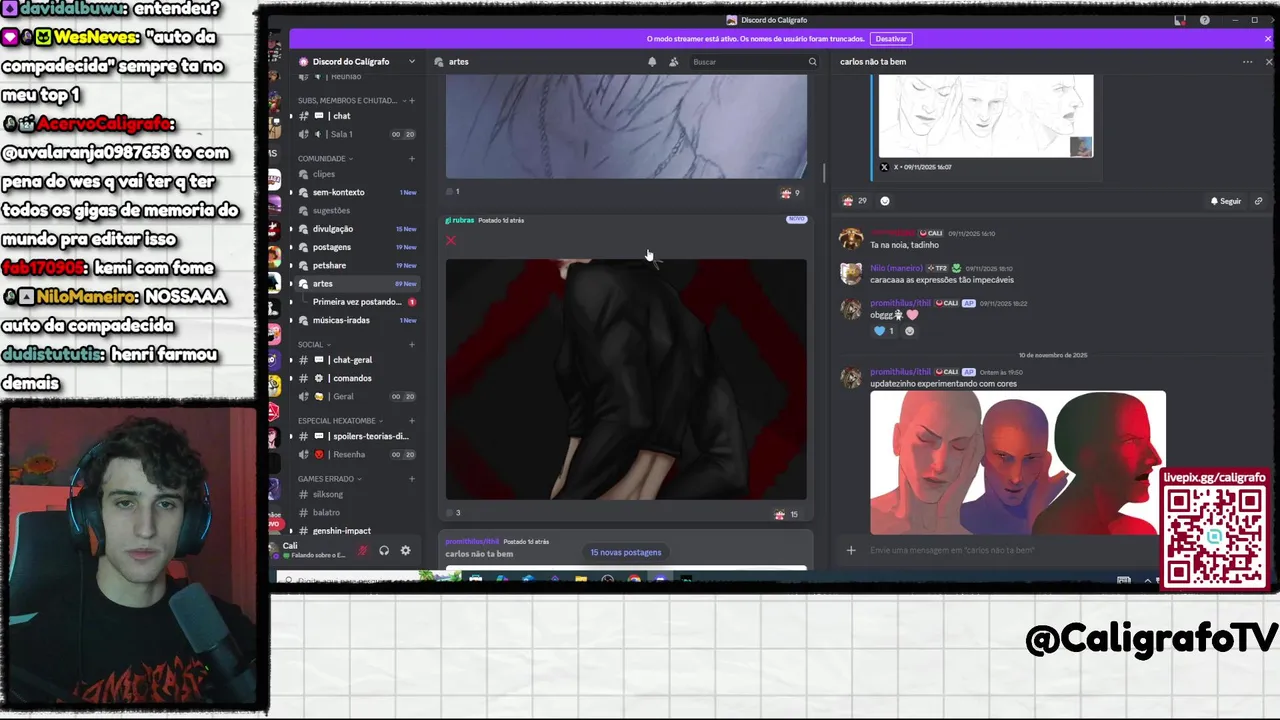The image size is (1280, 720).
Task: Add a reaction with the smiley icon
Action: tap(884, 201)
